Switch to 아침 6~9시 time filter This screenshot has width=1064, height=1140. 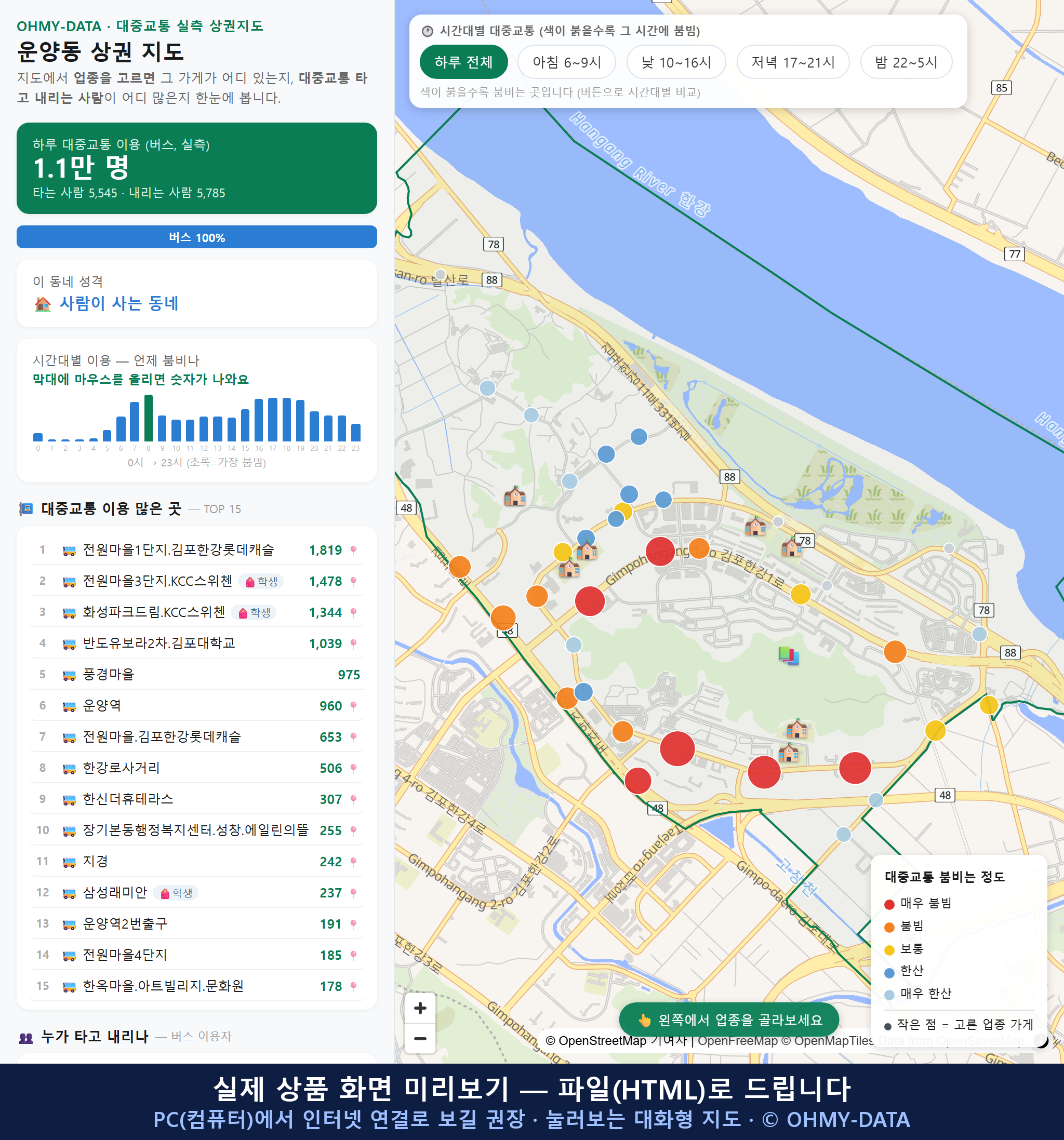(x=567, y=62)
